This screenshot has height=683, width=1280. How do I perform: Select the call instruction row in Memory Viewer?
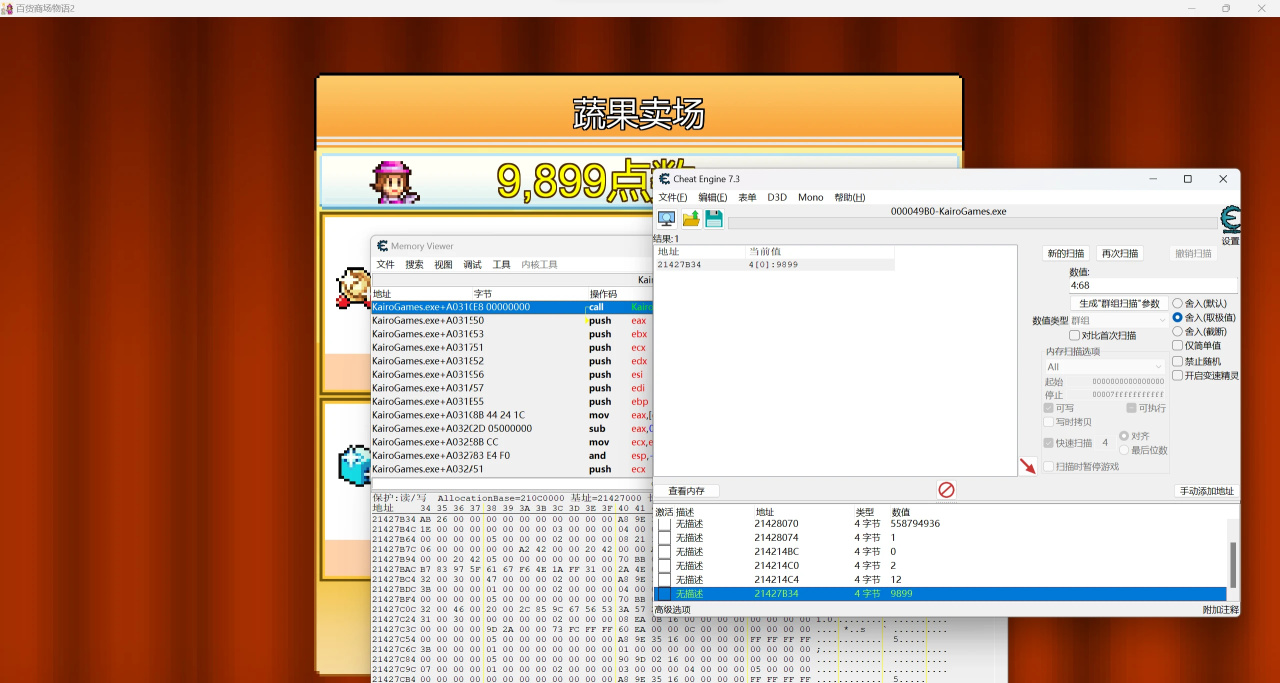511,307
